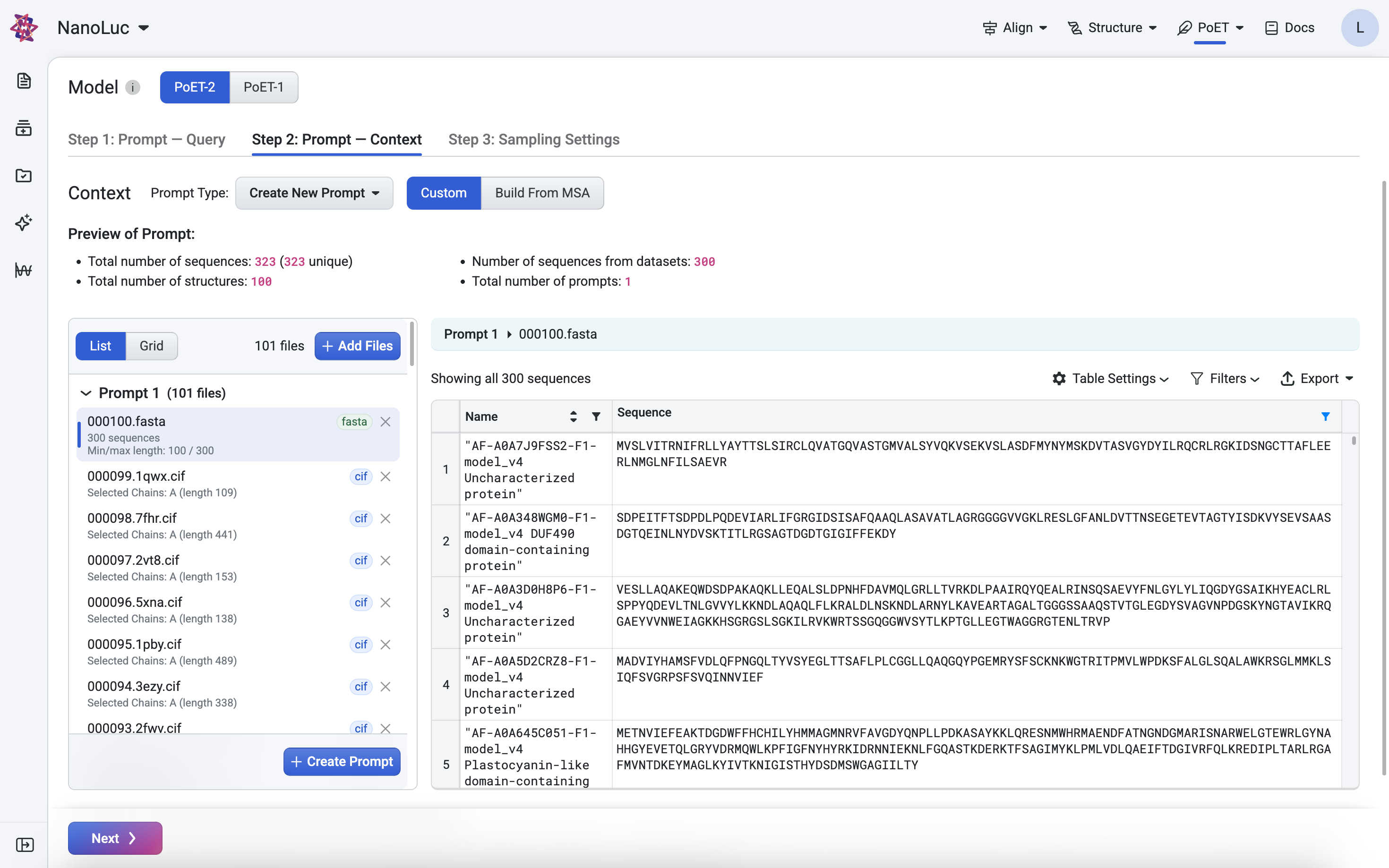
Task: Click the AF-A0A5D2CRZ8 name cell
Action: (x=535, y=685)
